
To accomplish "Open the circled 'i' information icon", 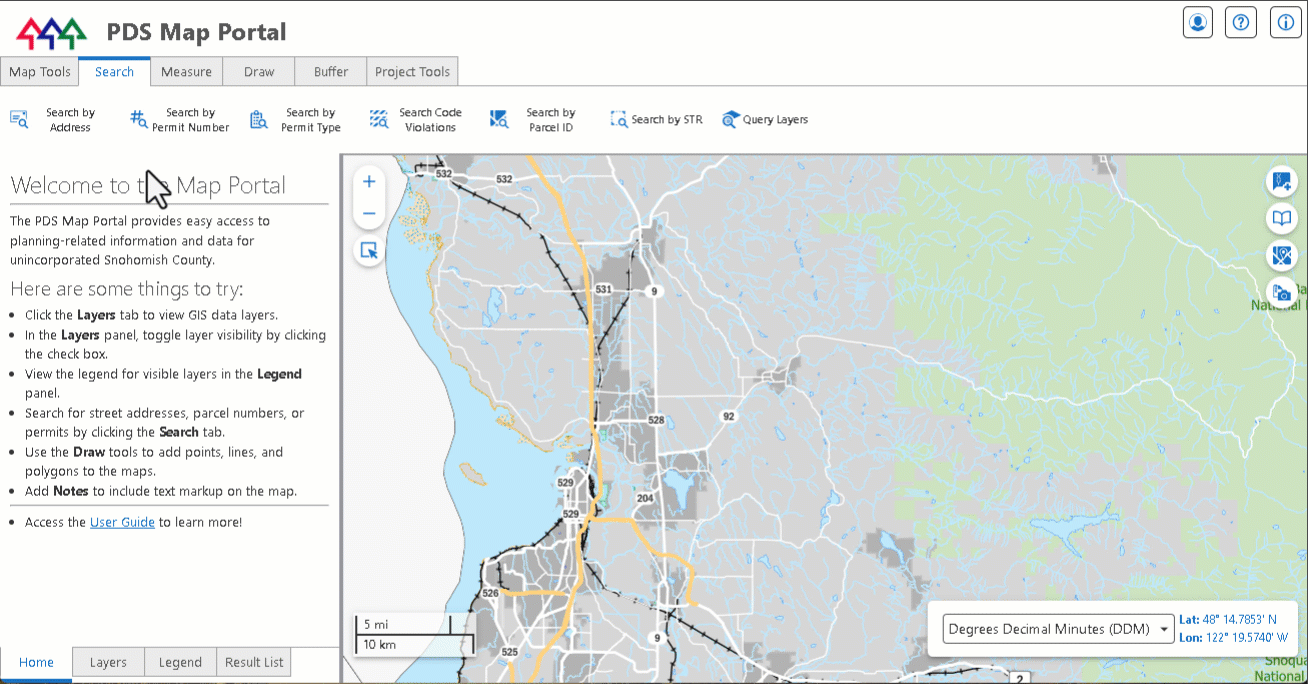I will pos(1285,22).
